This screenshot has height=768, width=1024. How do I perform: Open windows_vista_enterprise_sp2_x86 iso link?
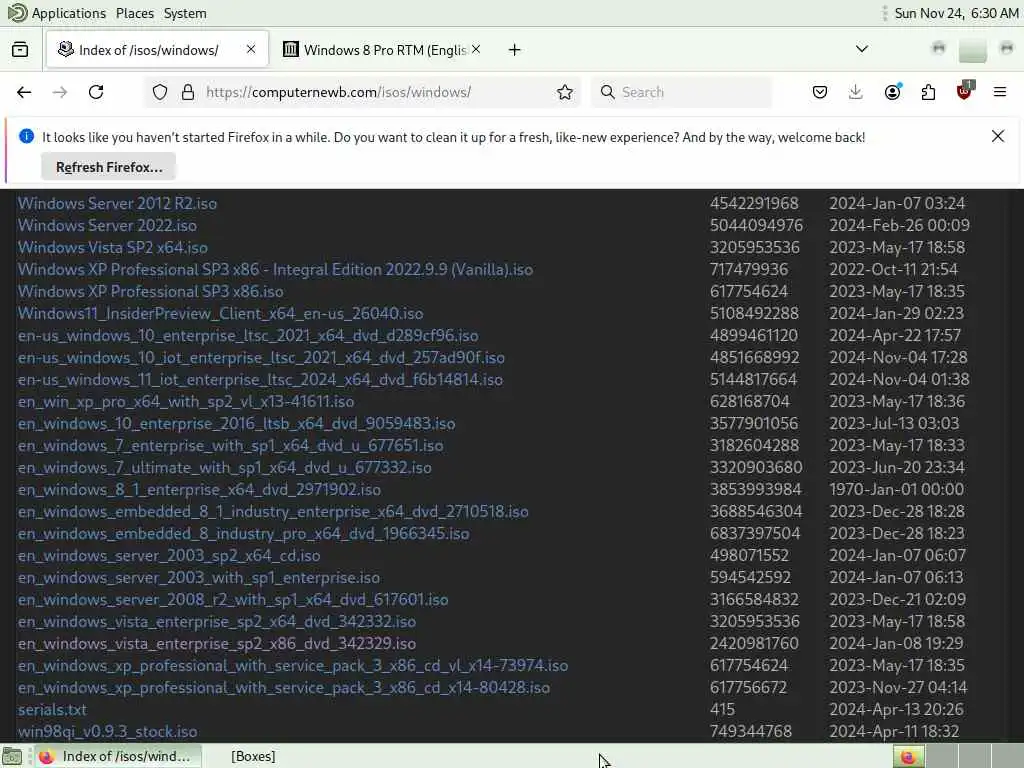click(x=217, y=643)
